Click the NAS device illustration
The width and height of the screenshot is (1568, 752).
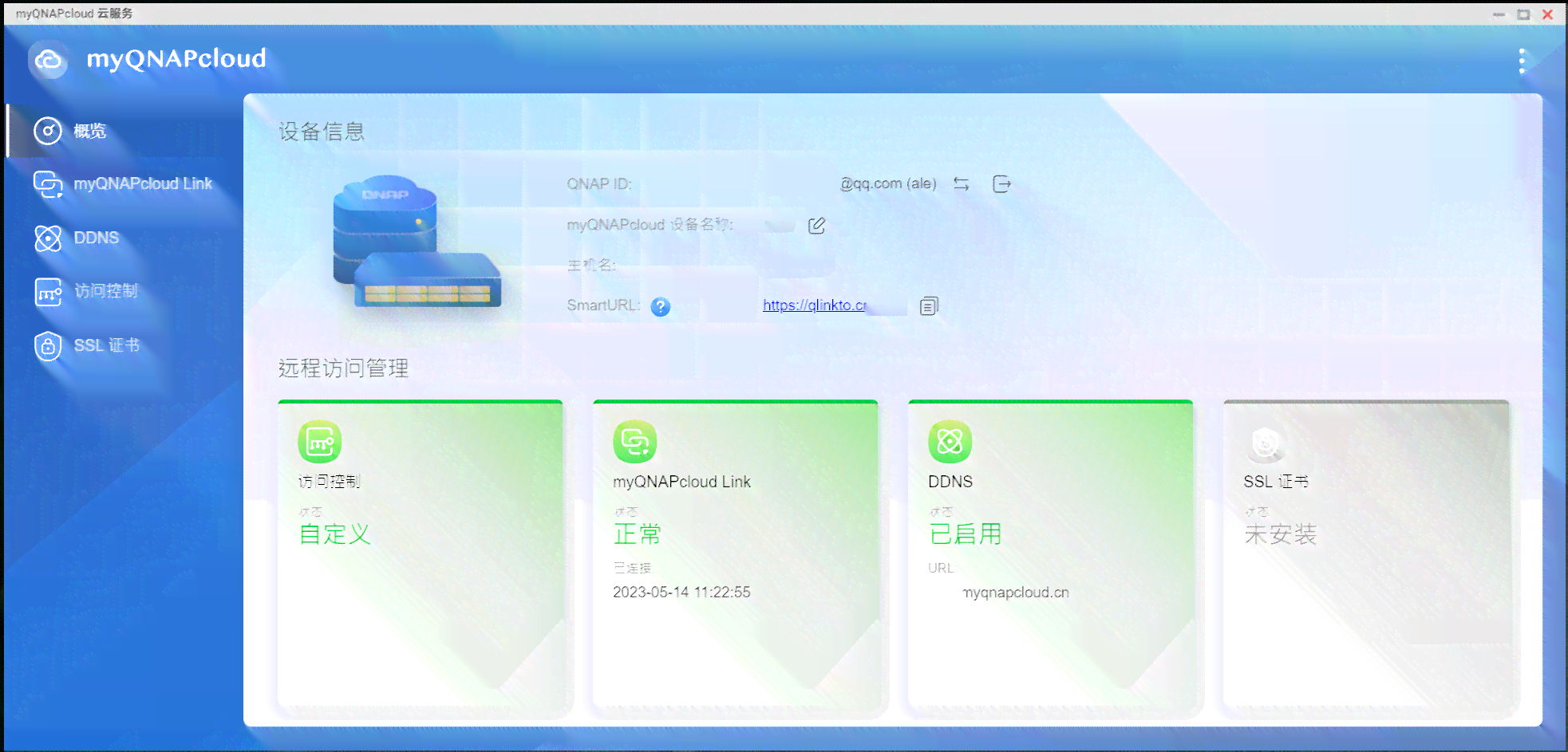click(417, 242)
